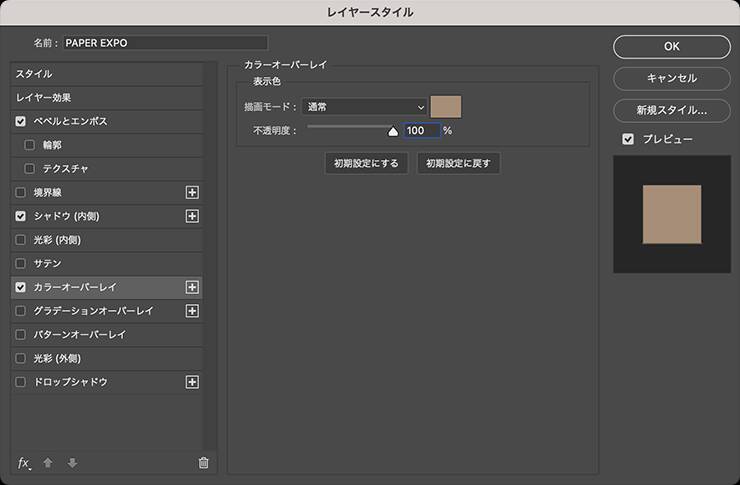Add another シャドウ (内側) with plus icon
The height and width of the screenshot is (485, 740).
click(192, 216)
